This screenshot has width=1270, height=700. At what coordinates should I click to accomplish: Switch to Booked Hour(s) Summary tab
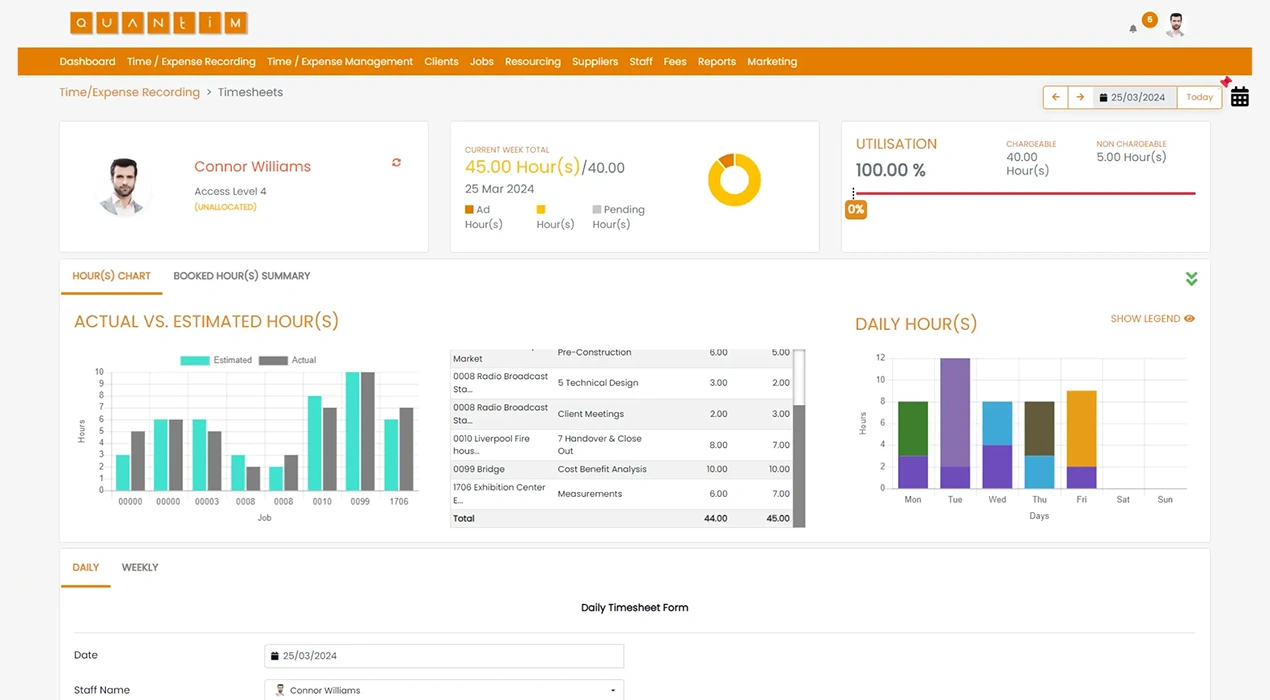pyautogui.click(x=241, y=276)
